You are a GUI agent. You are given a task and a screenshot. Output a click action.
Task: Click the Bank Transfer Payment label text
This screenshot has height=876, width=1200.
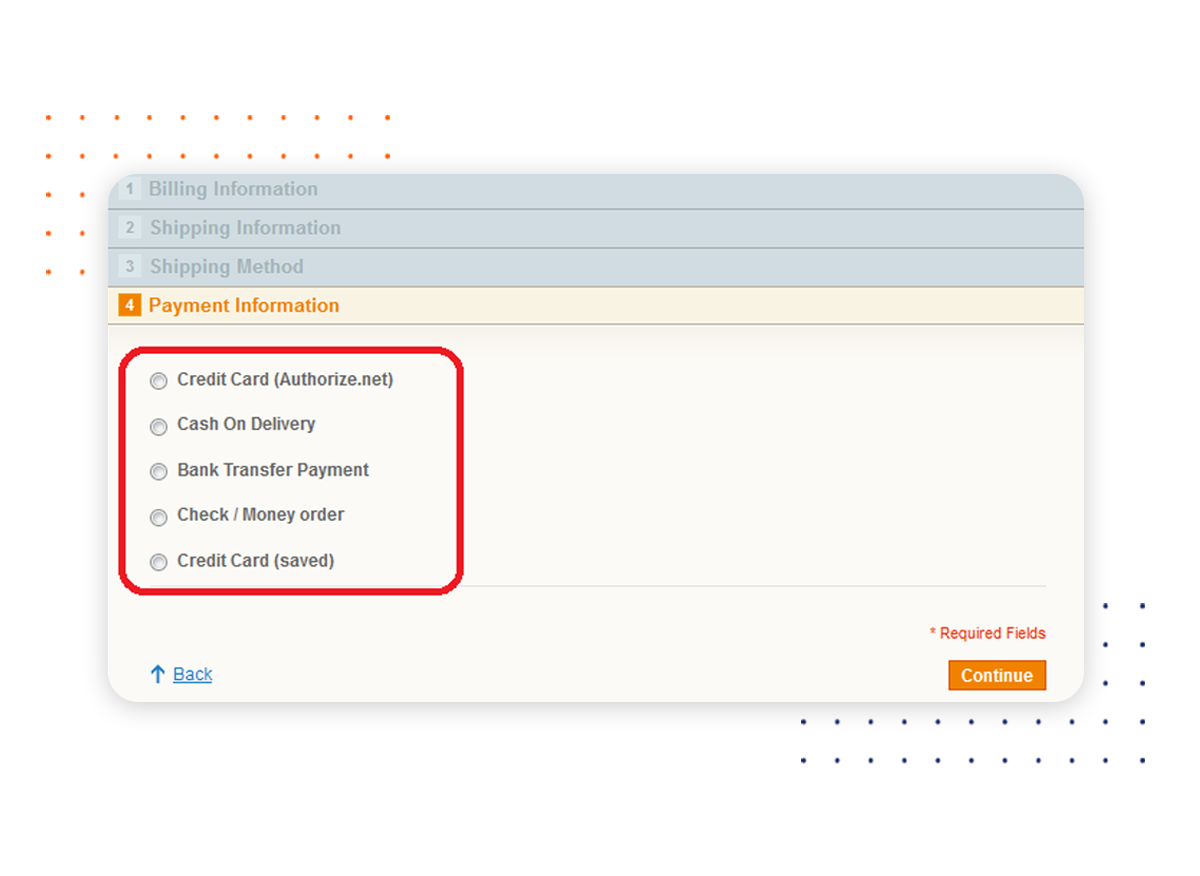pos(273,470)
